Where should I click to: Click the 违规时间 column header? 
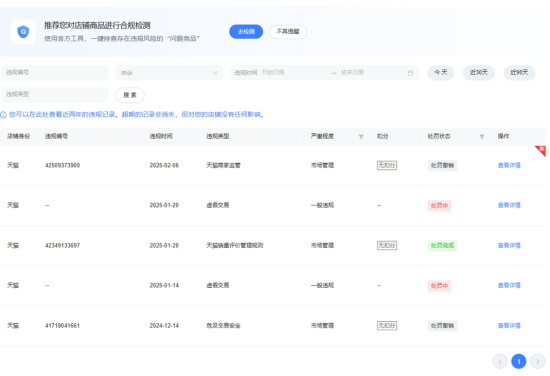coord(161,136)
